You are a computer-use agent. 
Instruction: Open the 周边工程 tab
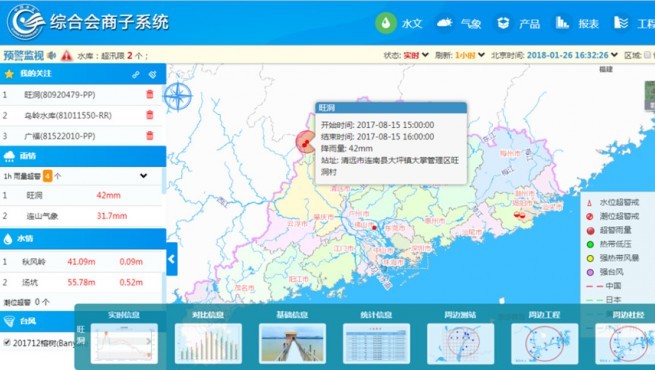(544, 315)
